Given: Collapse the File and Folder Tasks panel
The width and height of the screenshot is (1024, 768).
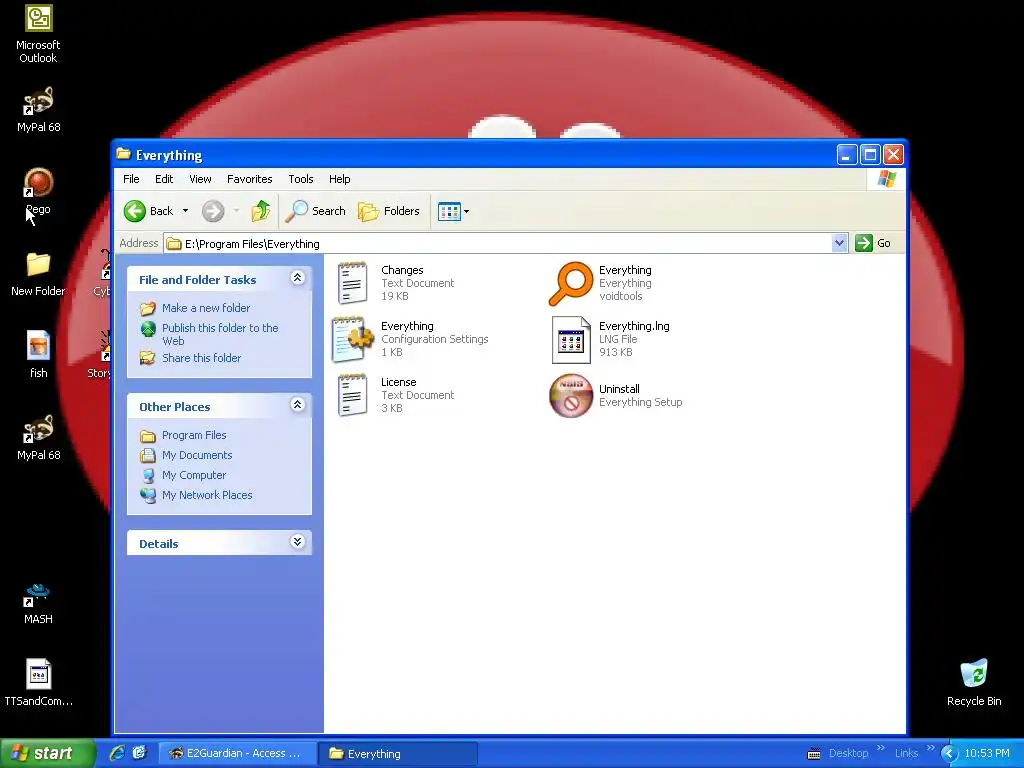Looking at the screenshot, I should tap(297, 278).
